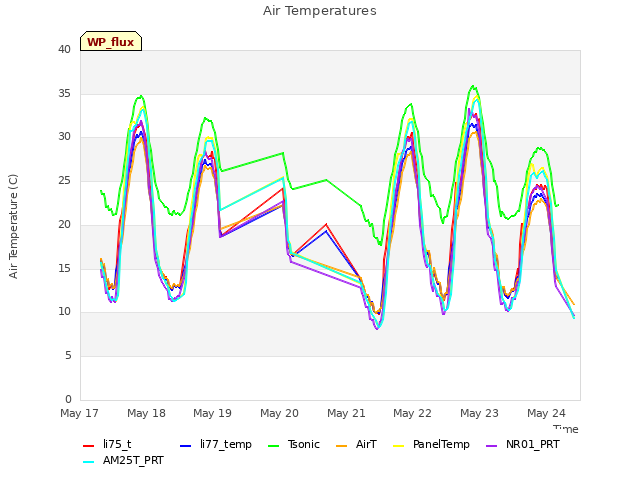Click the purple minimum trough near May 21.5
This screenshot has width=640, height=480.
click(x=378, y=329)
